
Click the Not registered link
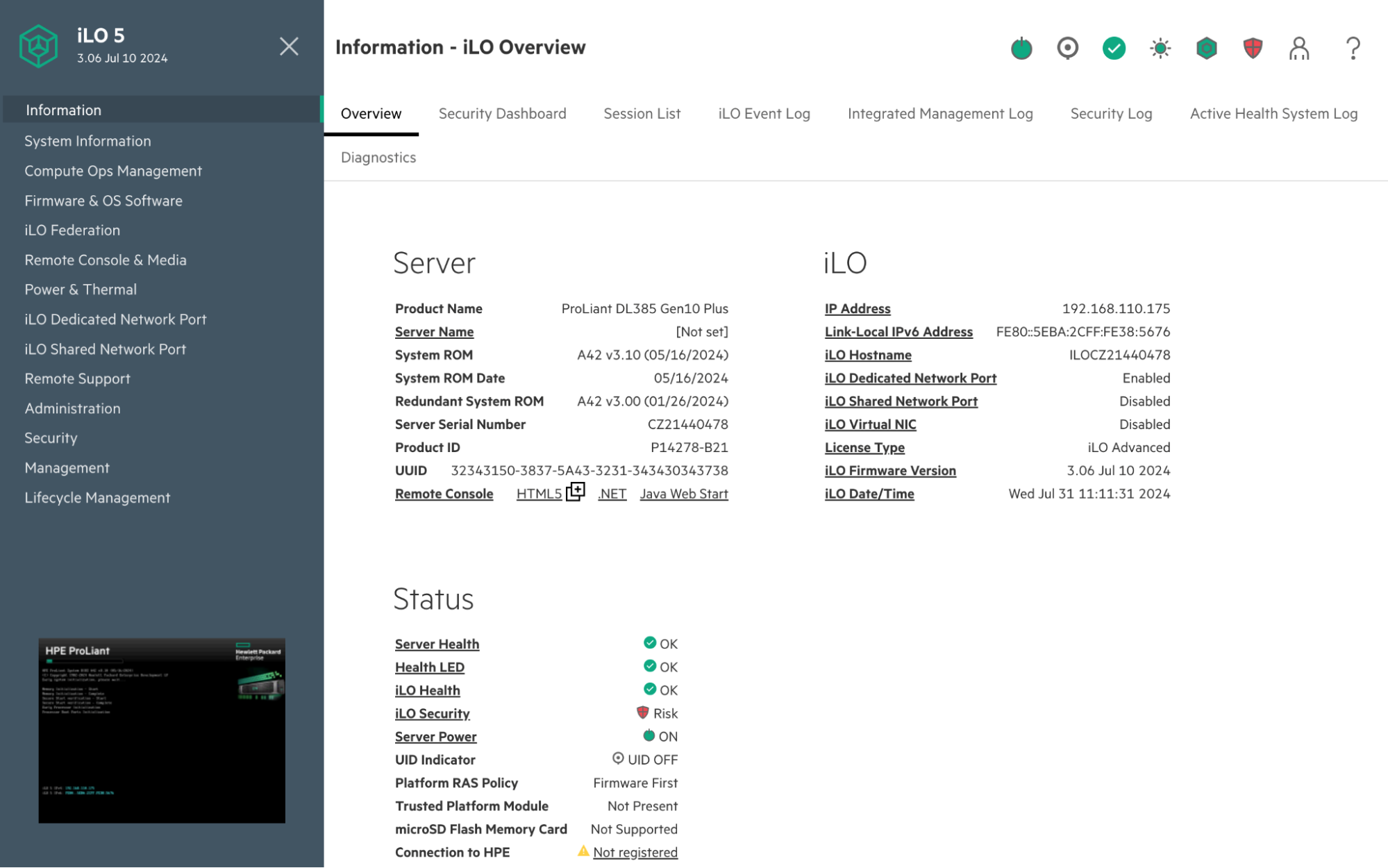[x=635, y=852]
